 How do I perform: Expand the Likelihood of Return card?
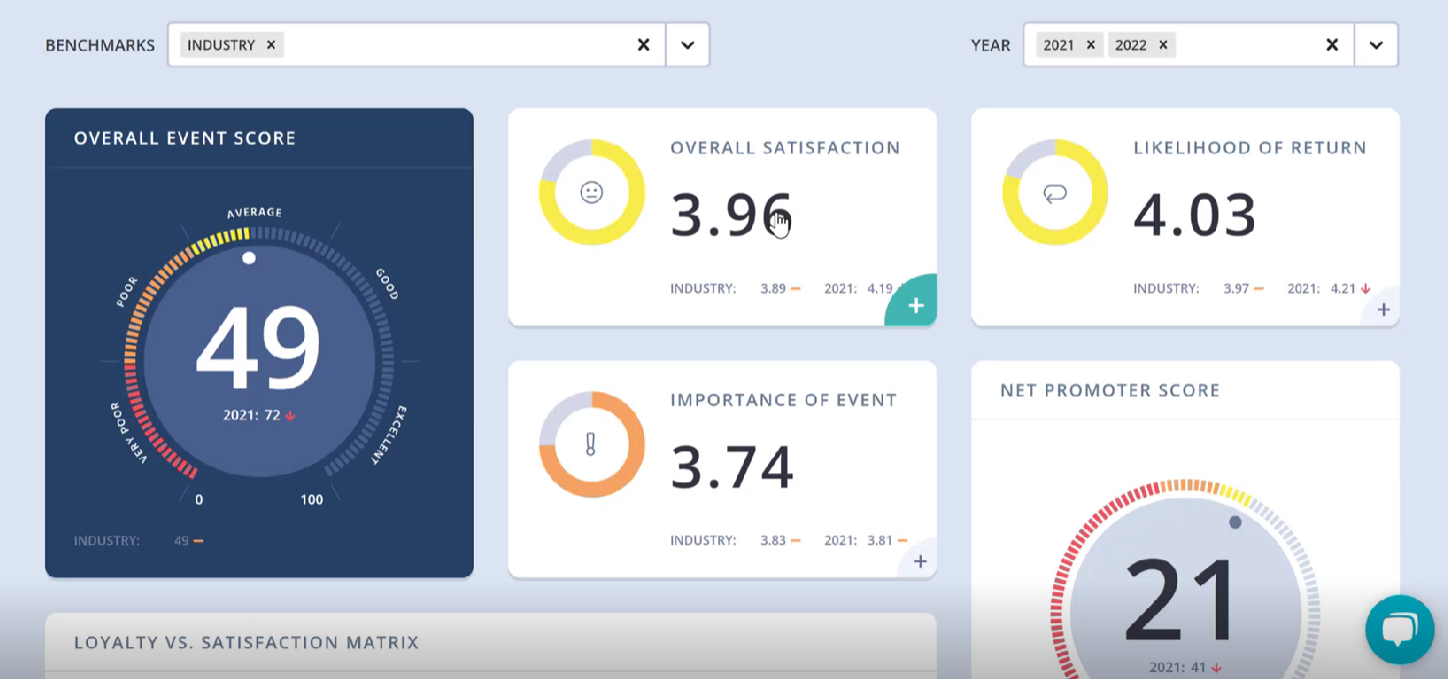pyautogui.click(x=1383, y=310)
